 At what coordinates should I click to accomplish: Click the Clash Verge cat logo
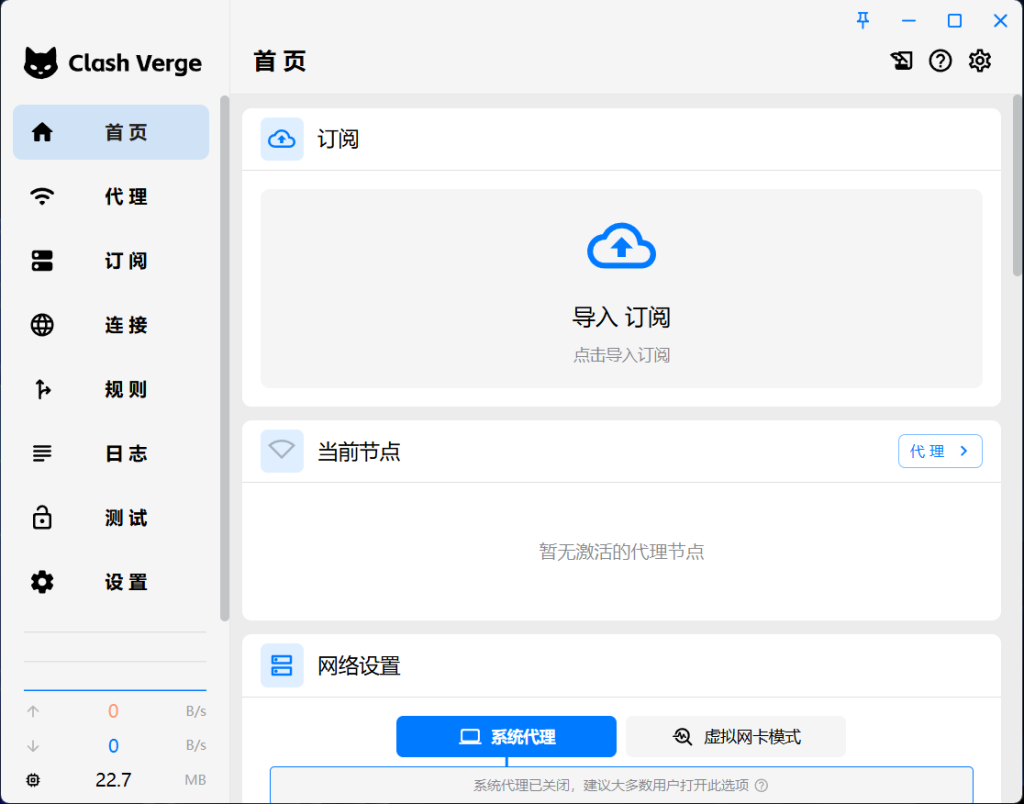[x=41, y=62]
